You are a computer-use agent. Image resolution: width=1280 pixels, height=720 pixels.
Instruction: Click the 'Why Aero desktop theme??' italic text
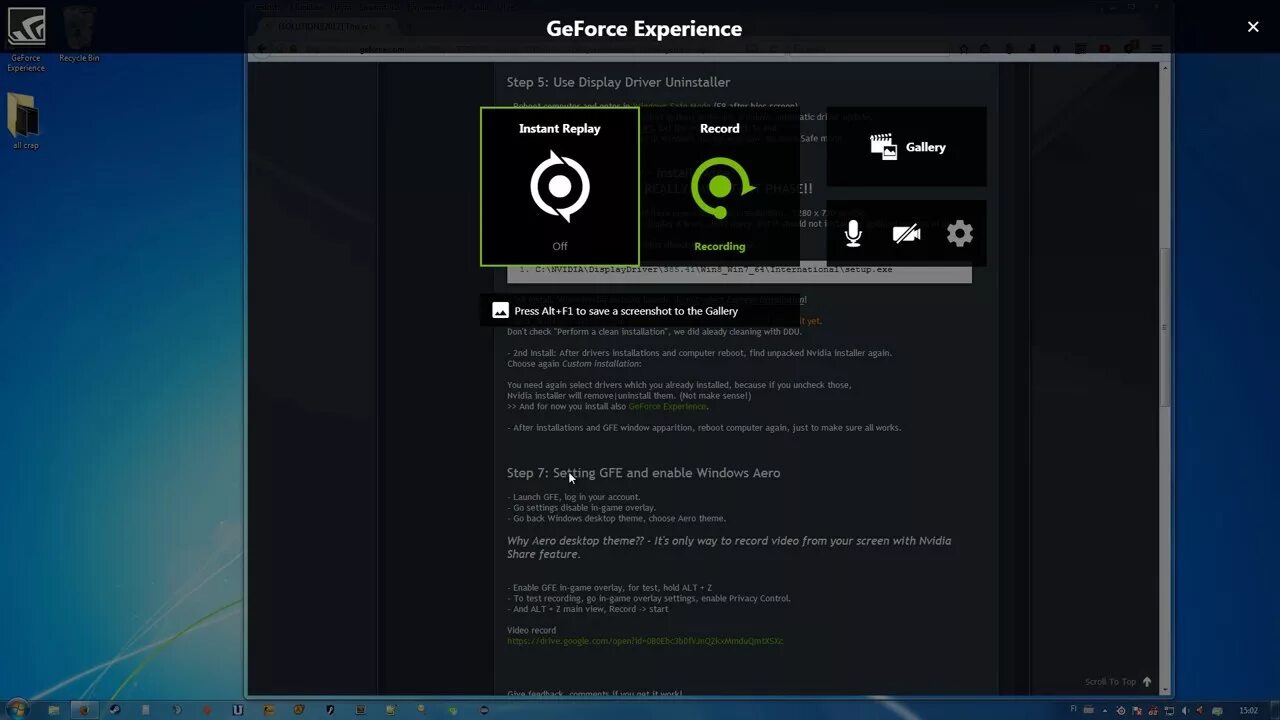pos(729,547)
